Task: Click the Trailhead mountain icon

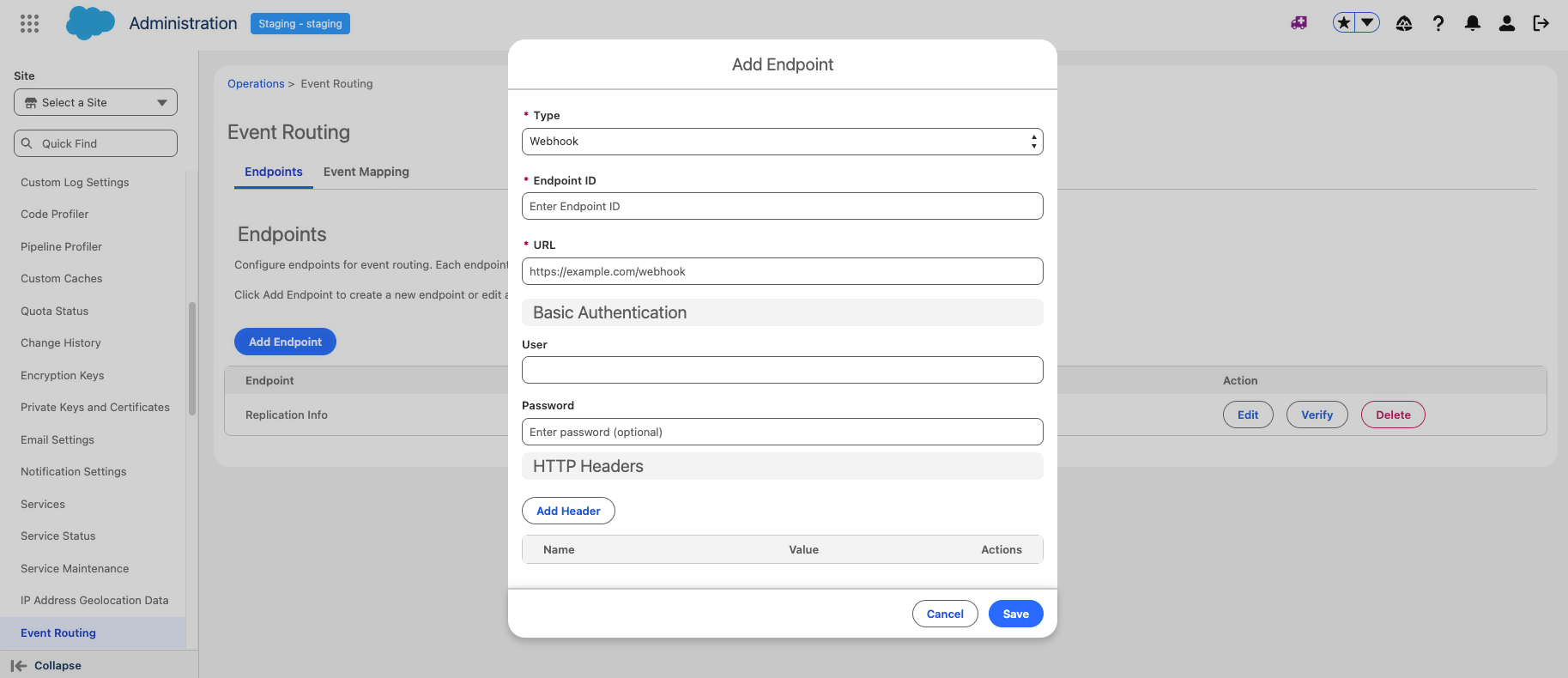Action: [1404, 23]
